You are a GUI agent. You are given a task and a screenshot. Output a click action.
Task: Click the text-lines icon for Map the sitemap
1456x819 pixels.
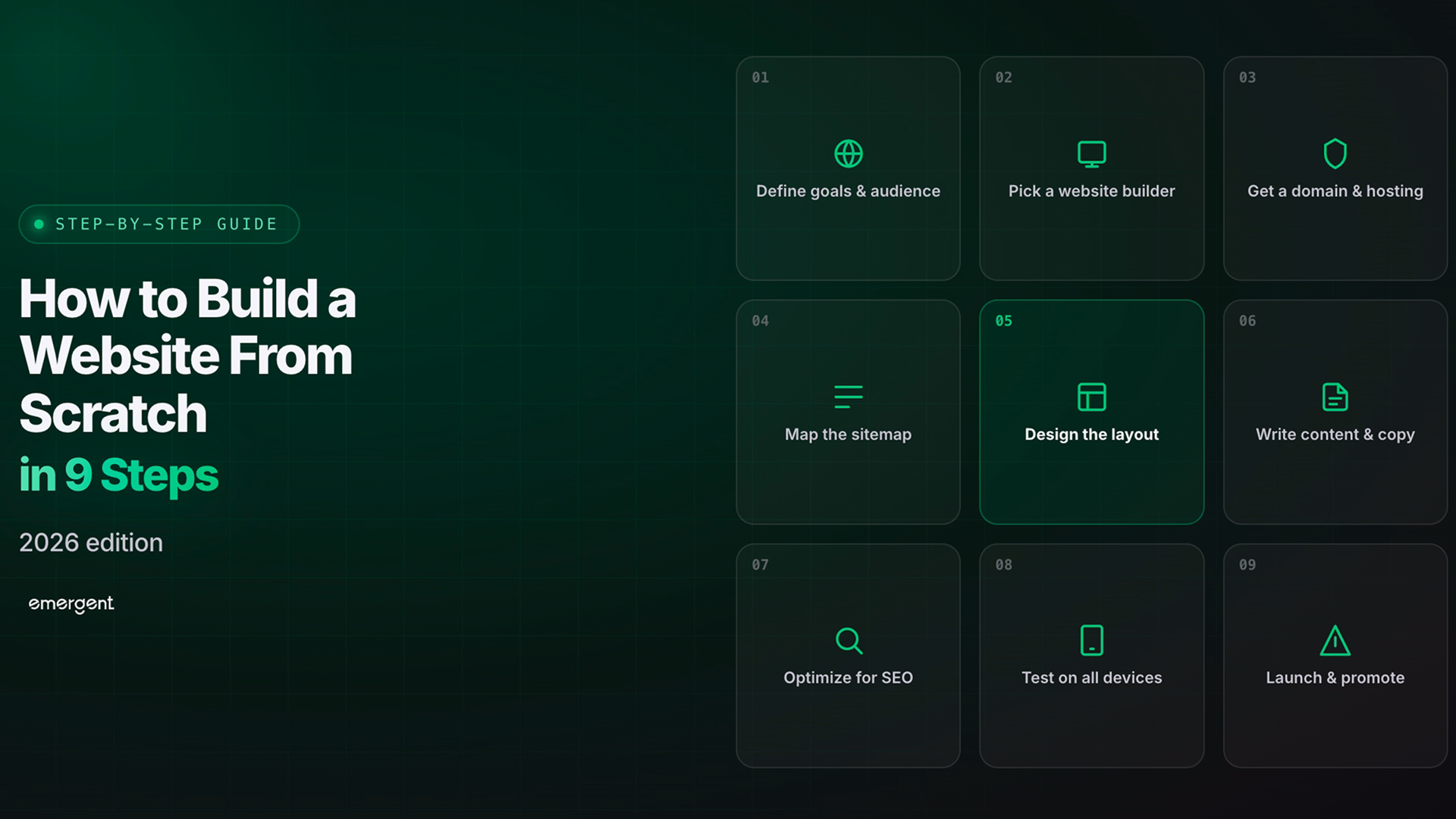tap(848, 397)
